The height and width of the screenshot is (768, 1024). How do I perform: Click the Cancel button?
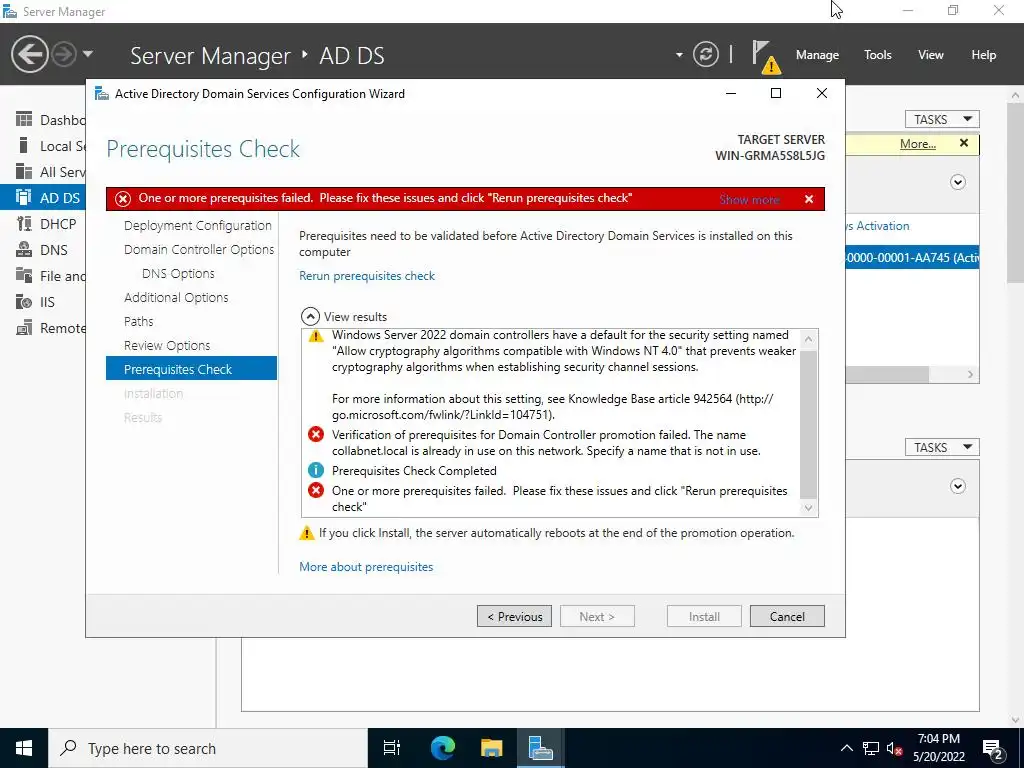[787, 616]
